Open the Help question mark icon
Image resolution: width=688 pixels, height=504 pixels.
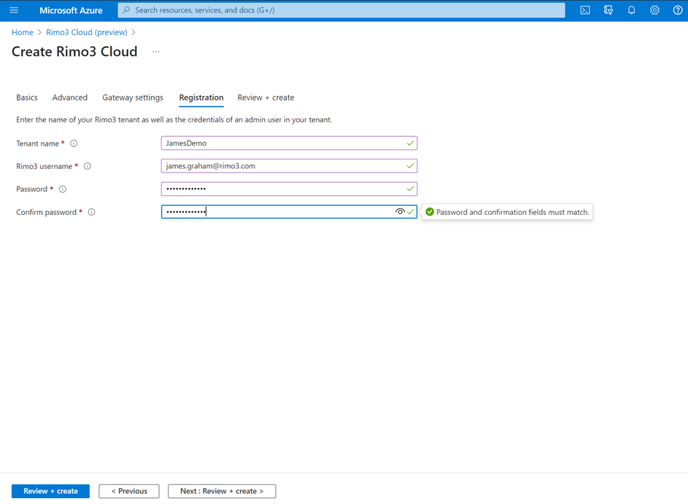click(x=677, y=10)
